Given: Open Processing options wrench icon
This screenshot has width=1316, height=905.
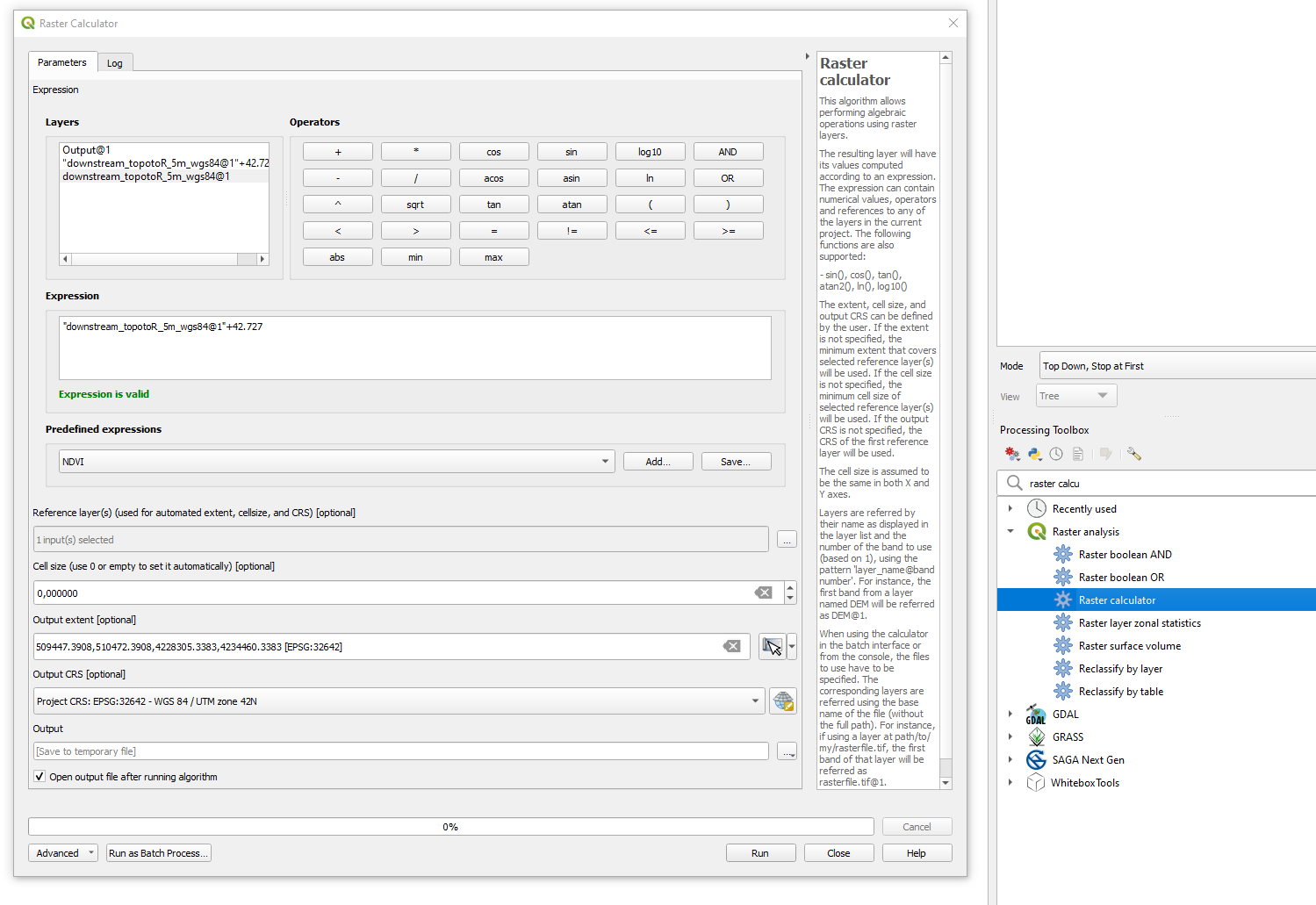Looking at the screenshot, I should tap(1134, 454).
